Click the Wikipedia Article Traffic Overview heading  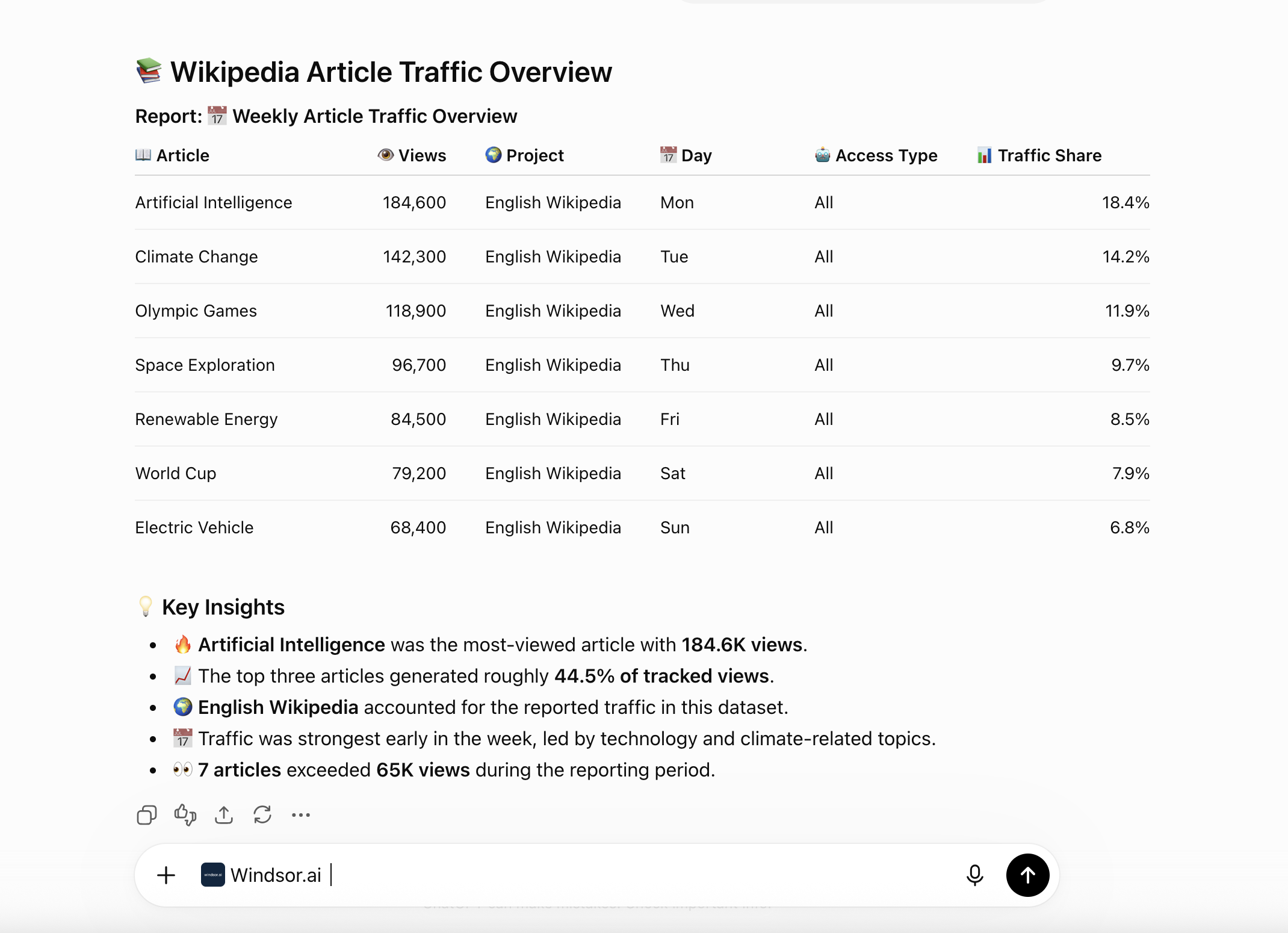374,72
